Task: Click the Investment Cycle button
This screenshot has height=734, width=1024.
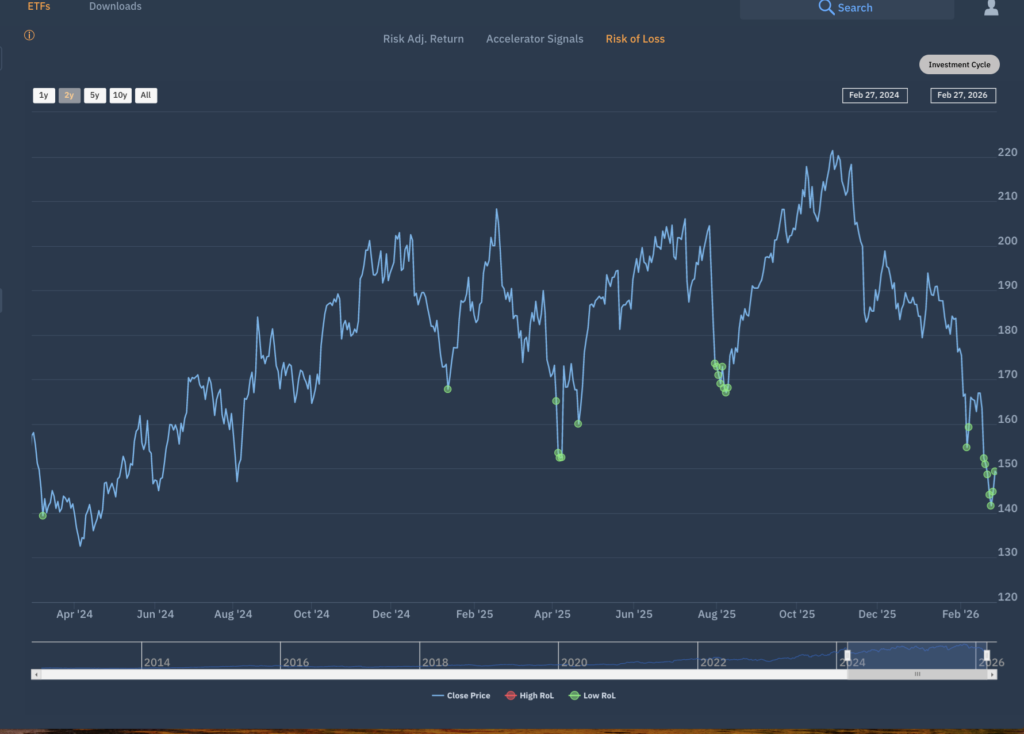Action: (x=959, y=65)
